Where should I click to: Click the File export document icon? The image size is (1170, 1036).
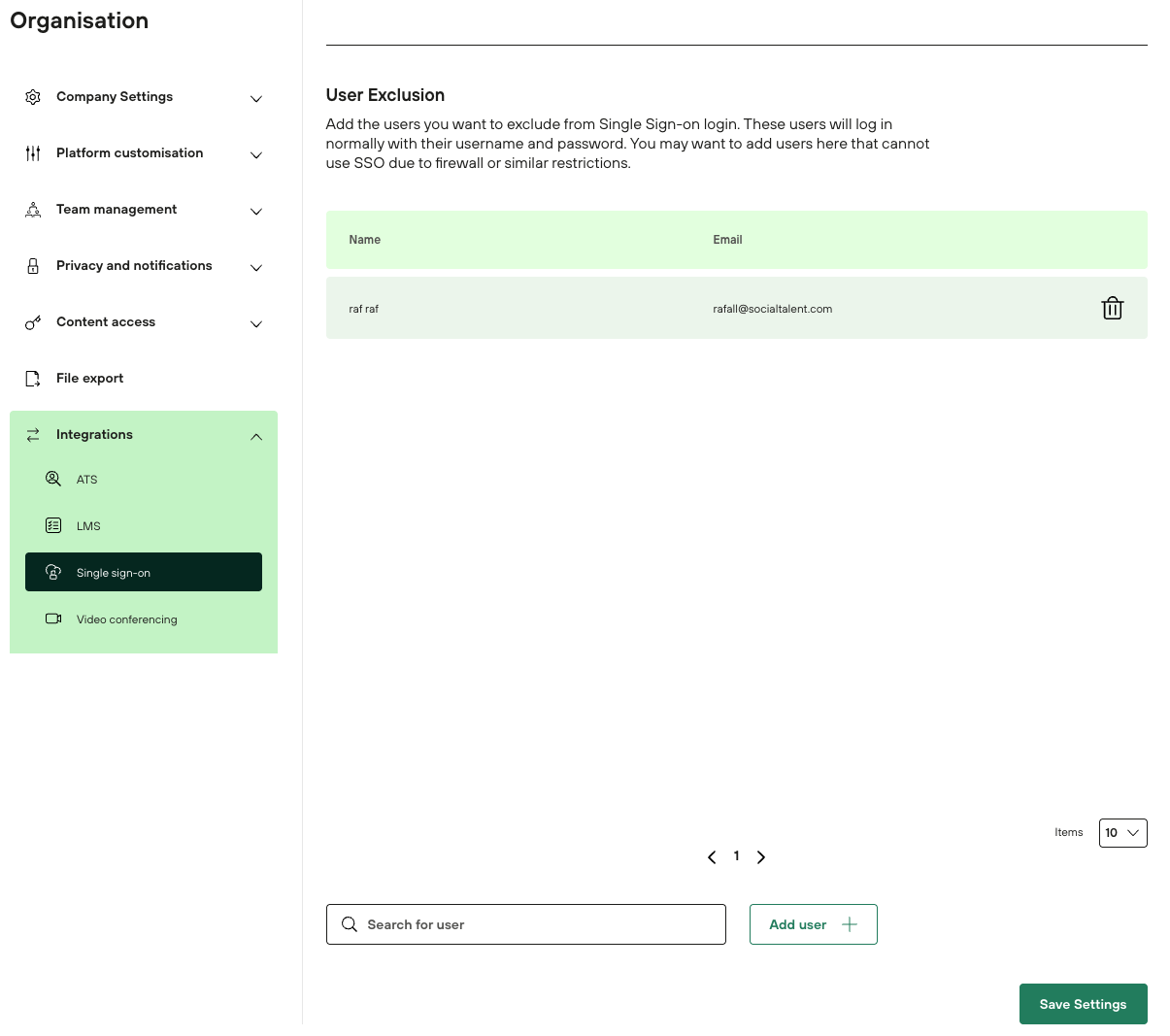pos(33,379)
